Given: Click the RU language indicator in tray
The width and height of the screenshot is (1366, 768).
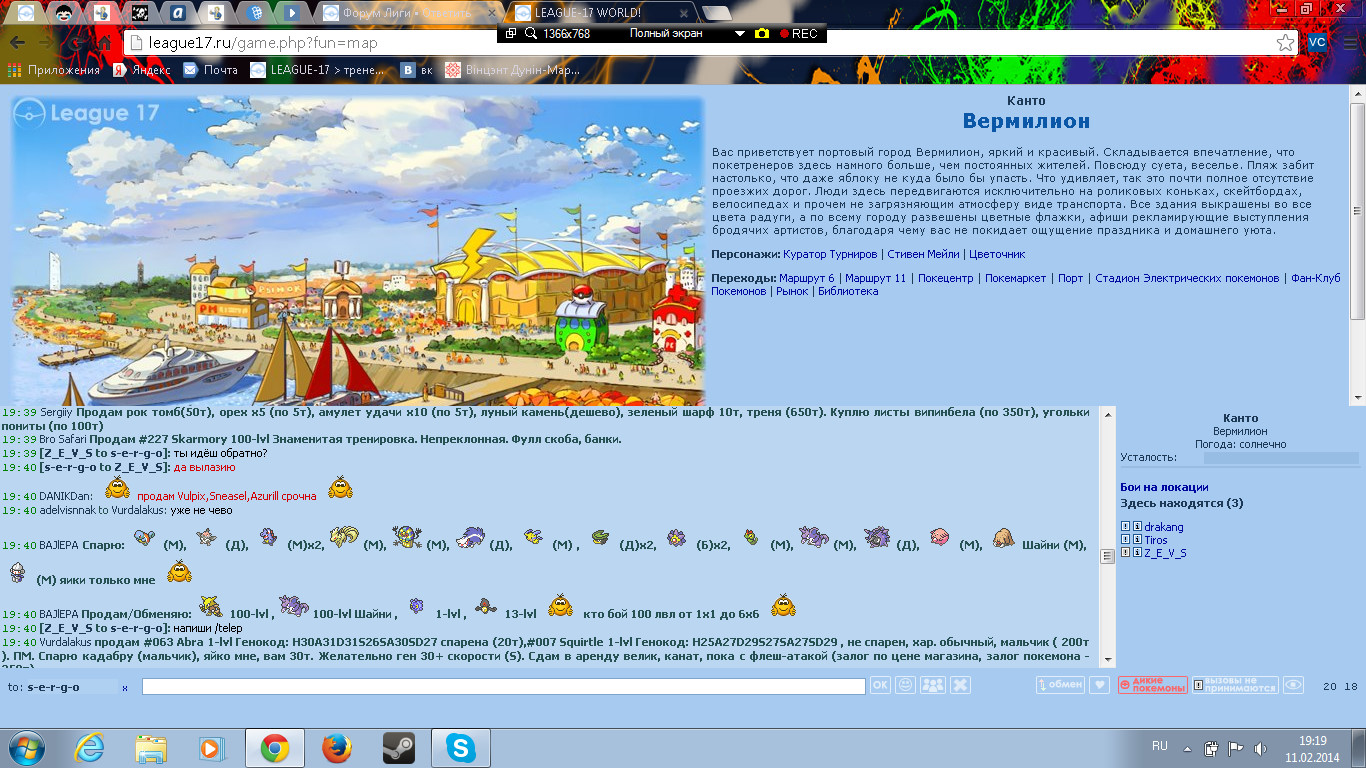Looking at the screenshot, I should coord(1160,746).
